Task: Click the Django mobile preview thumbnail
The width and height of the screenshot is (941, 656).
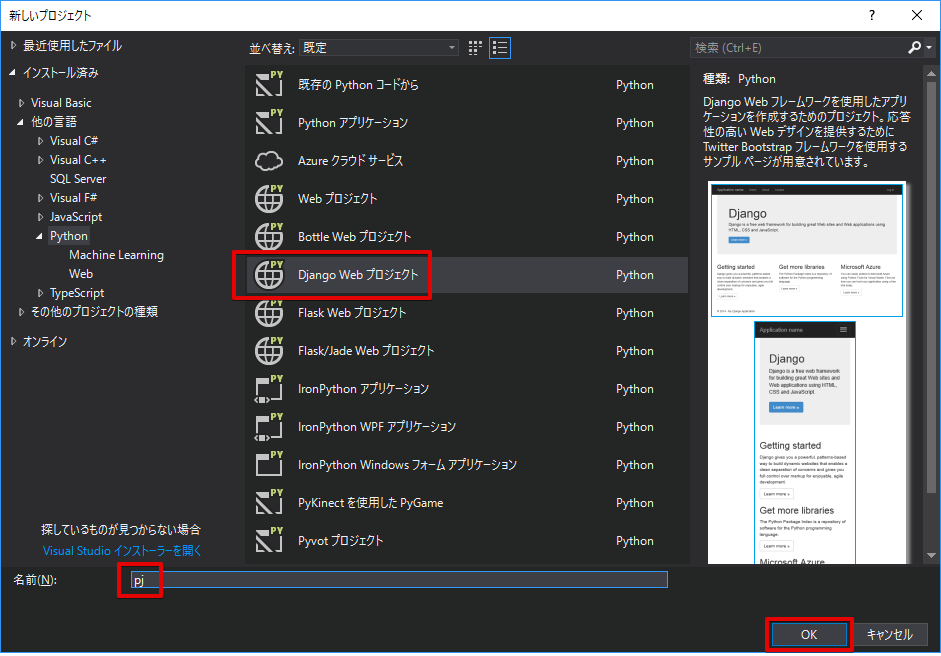Action: point(805,443)
